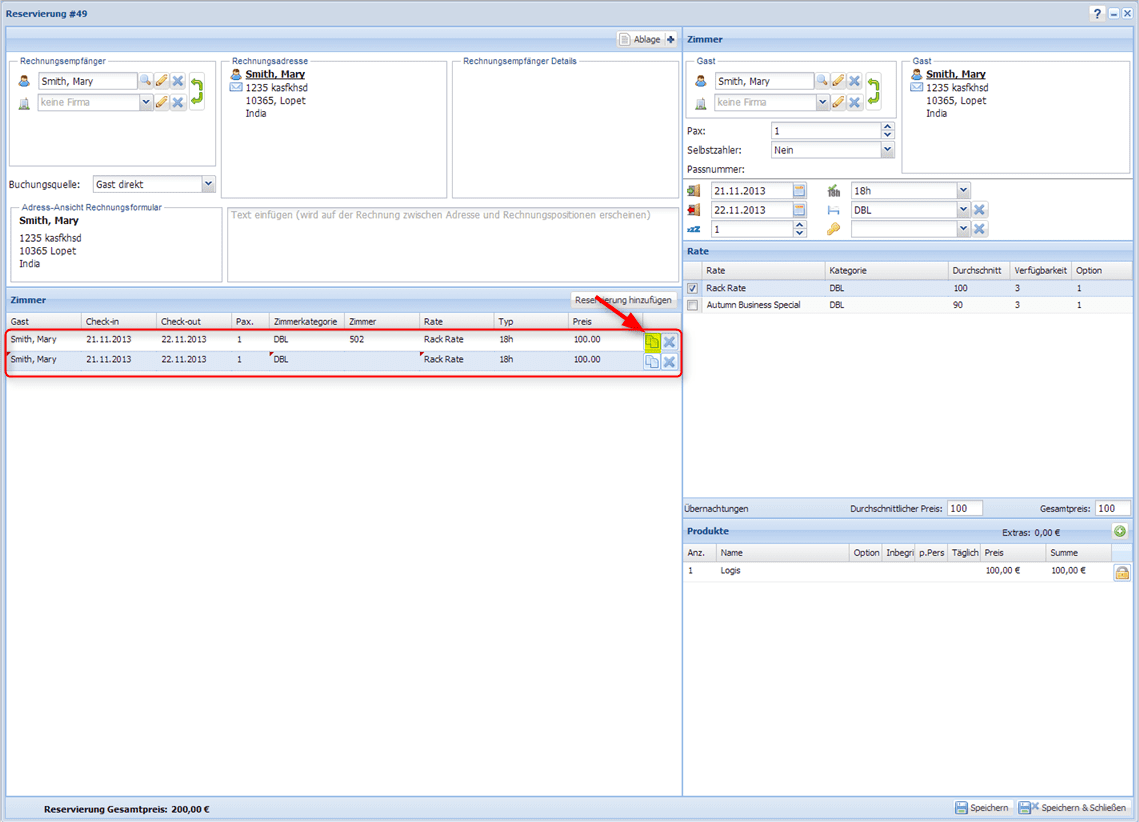Click the Durchschnitt column header in Rate table
1139x822 pixels.
pyautogui.click(x=978, y=271)
